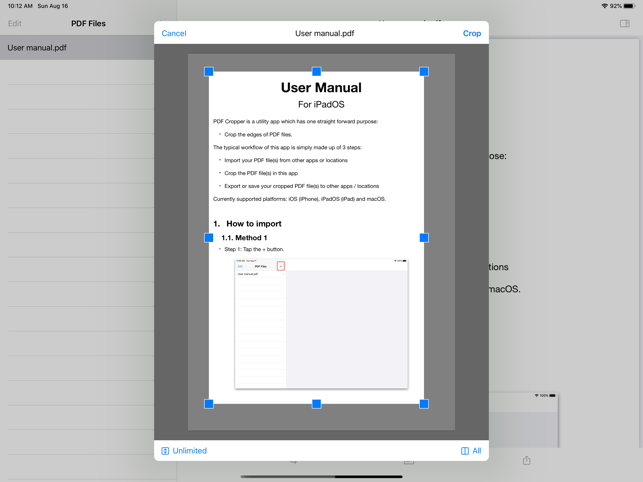Click the battery status icon
The image size is (643, 482).
[x=629, y=6]
